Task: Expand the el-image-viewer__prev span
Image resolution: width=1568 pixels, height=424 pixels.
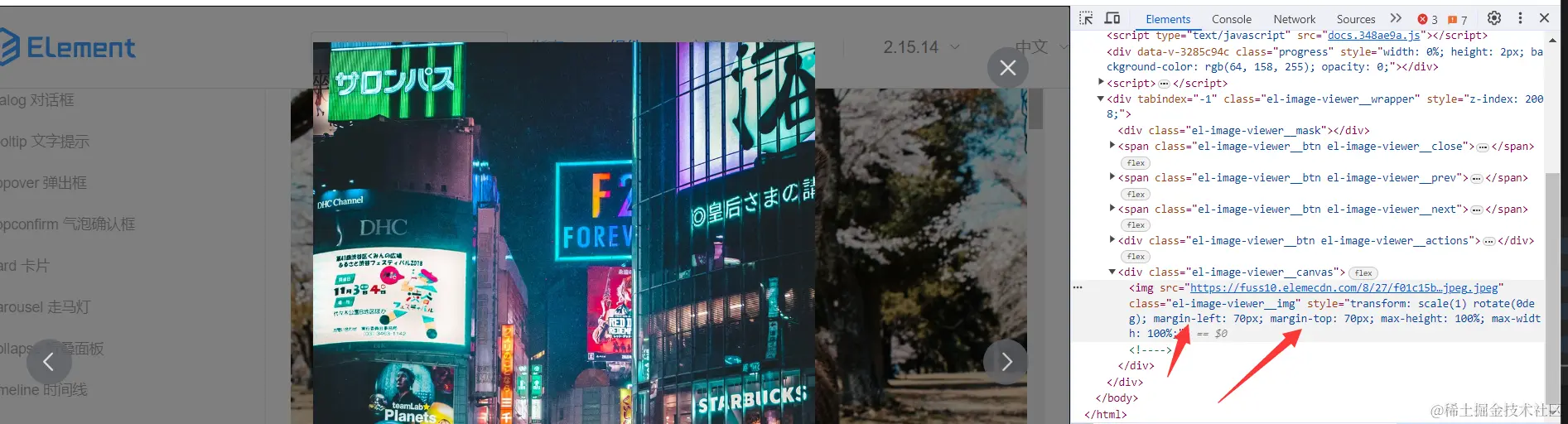Action: [x=1112, y=177]
